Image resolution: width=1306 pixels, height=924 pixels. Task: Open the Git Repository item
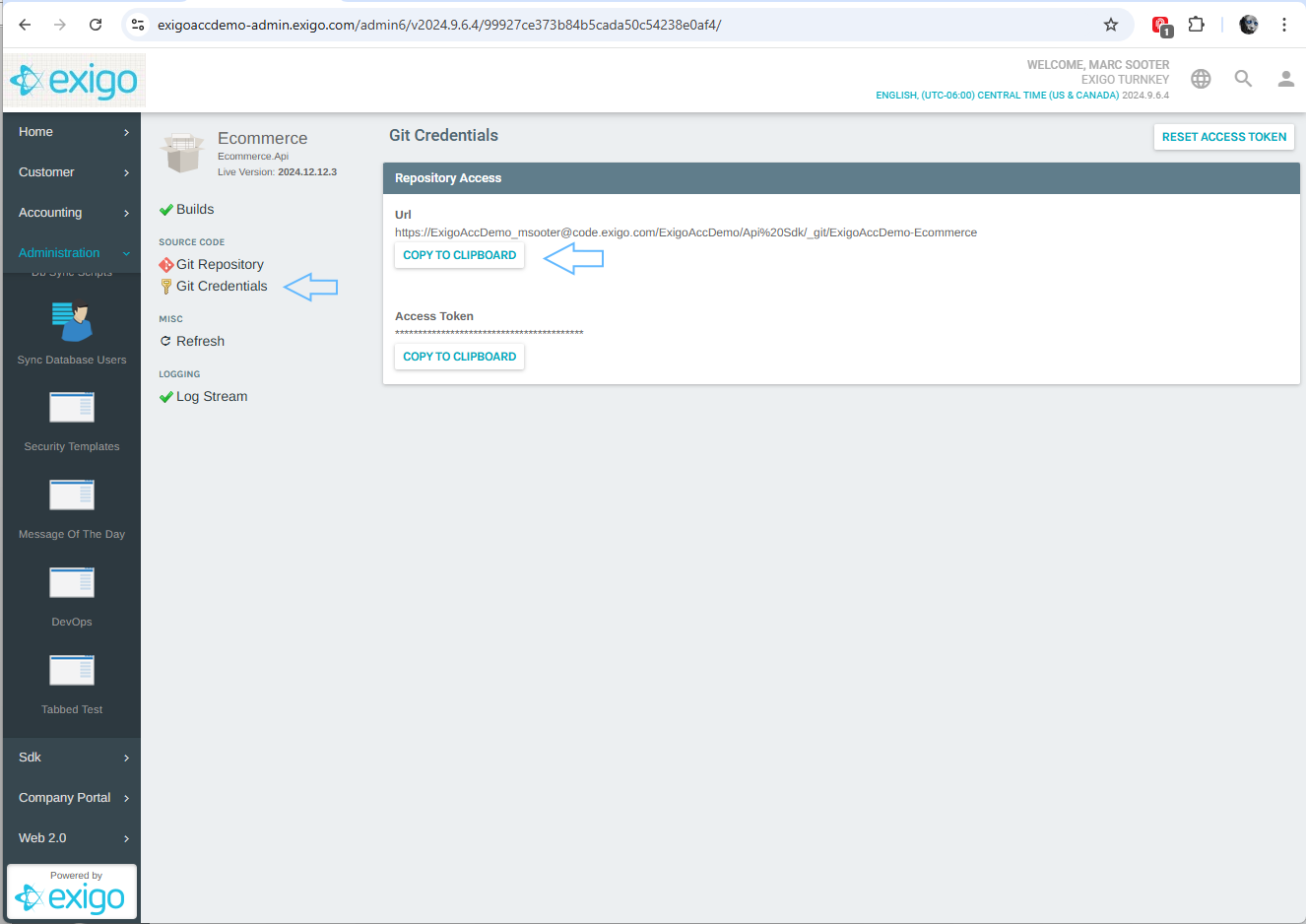point(220,264)
